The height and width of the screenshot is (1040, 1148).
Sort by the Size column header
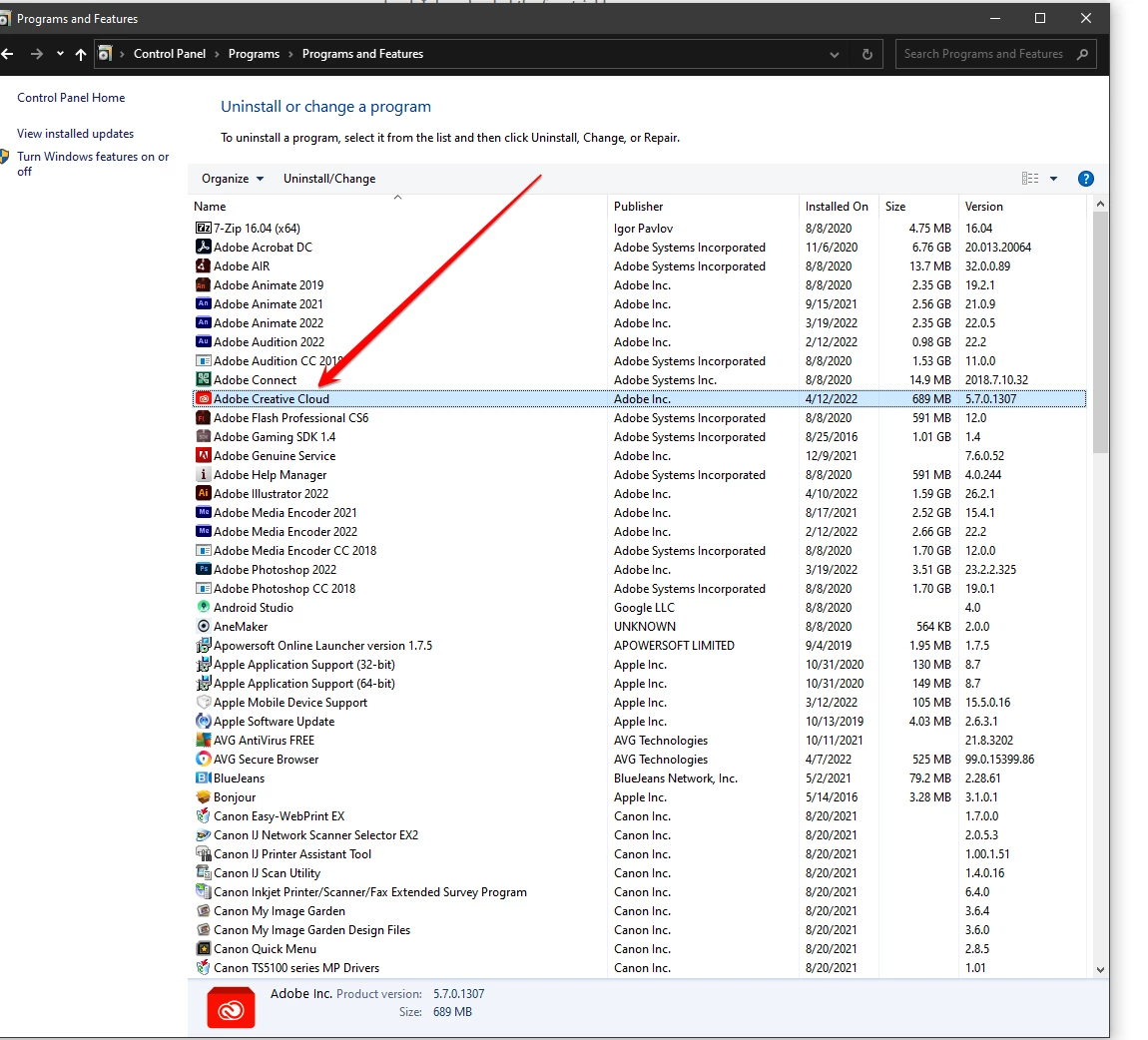pos(918,207)
